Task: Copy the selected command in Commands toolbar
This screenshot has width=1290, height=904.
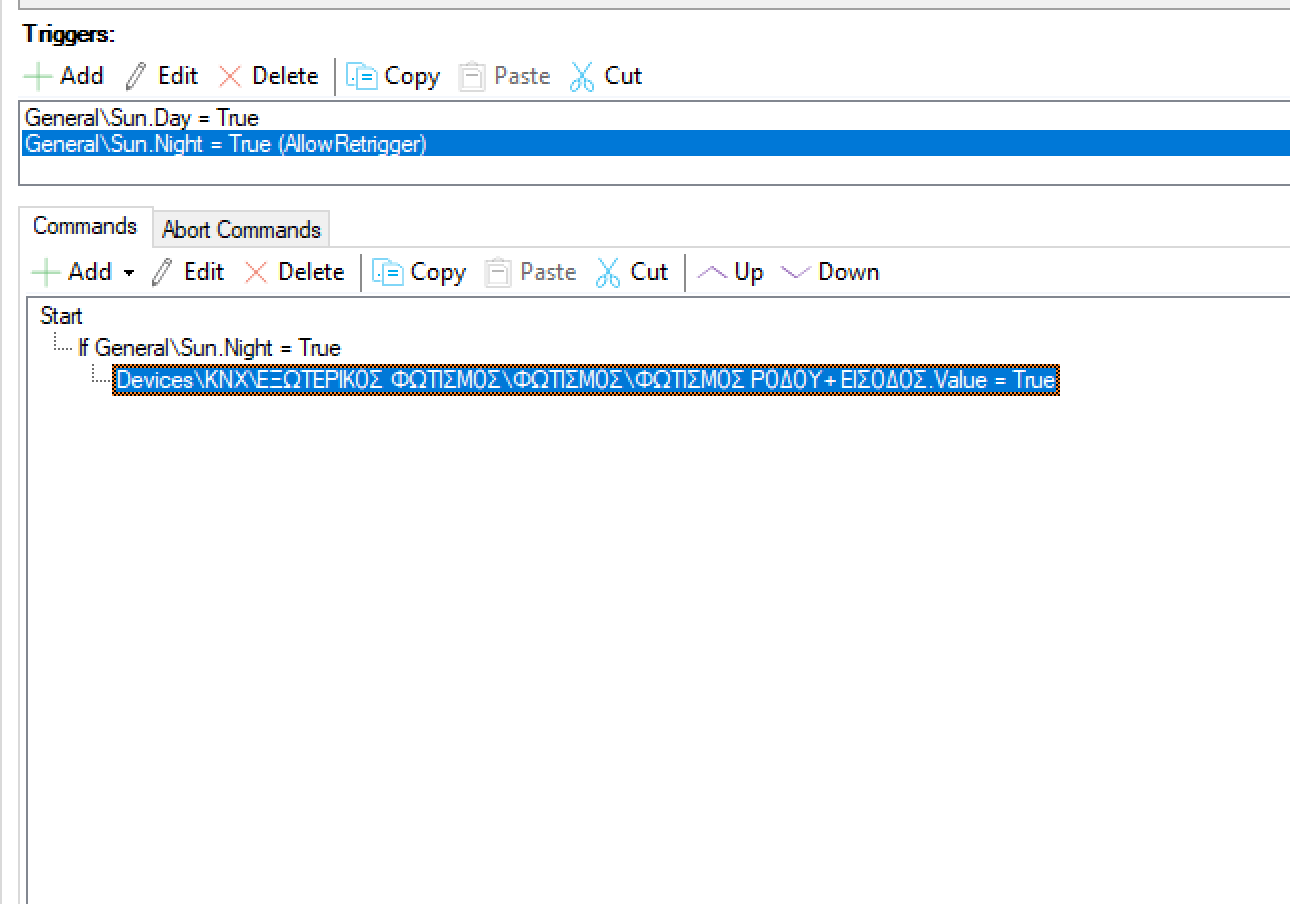Action: 419,272
